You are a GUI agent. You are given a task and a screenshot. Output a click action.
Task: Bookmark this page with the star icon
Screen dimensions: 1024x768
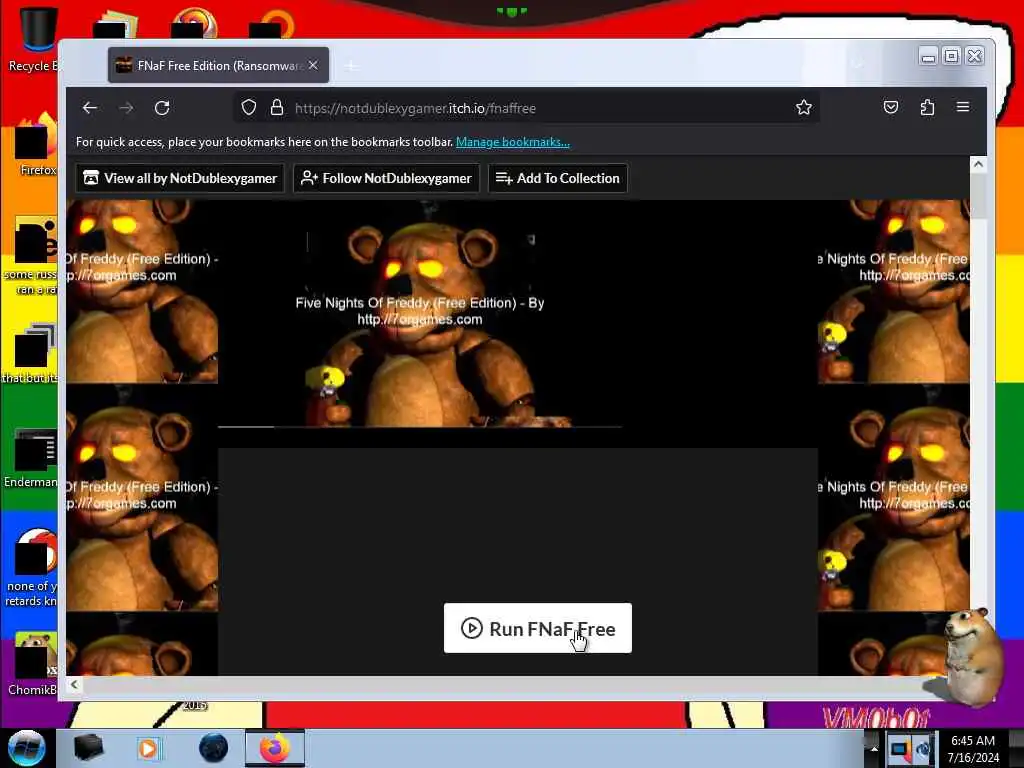(804, 108)
